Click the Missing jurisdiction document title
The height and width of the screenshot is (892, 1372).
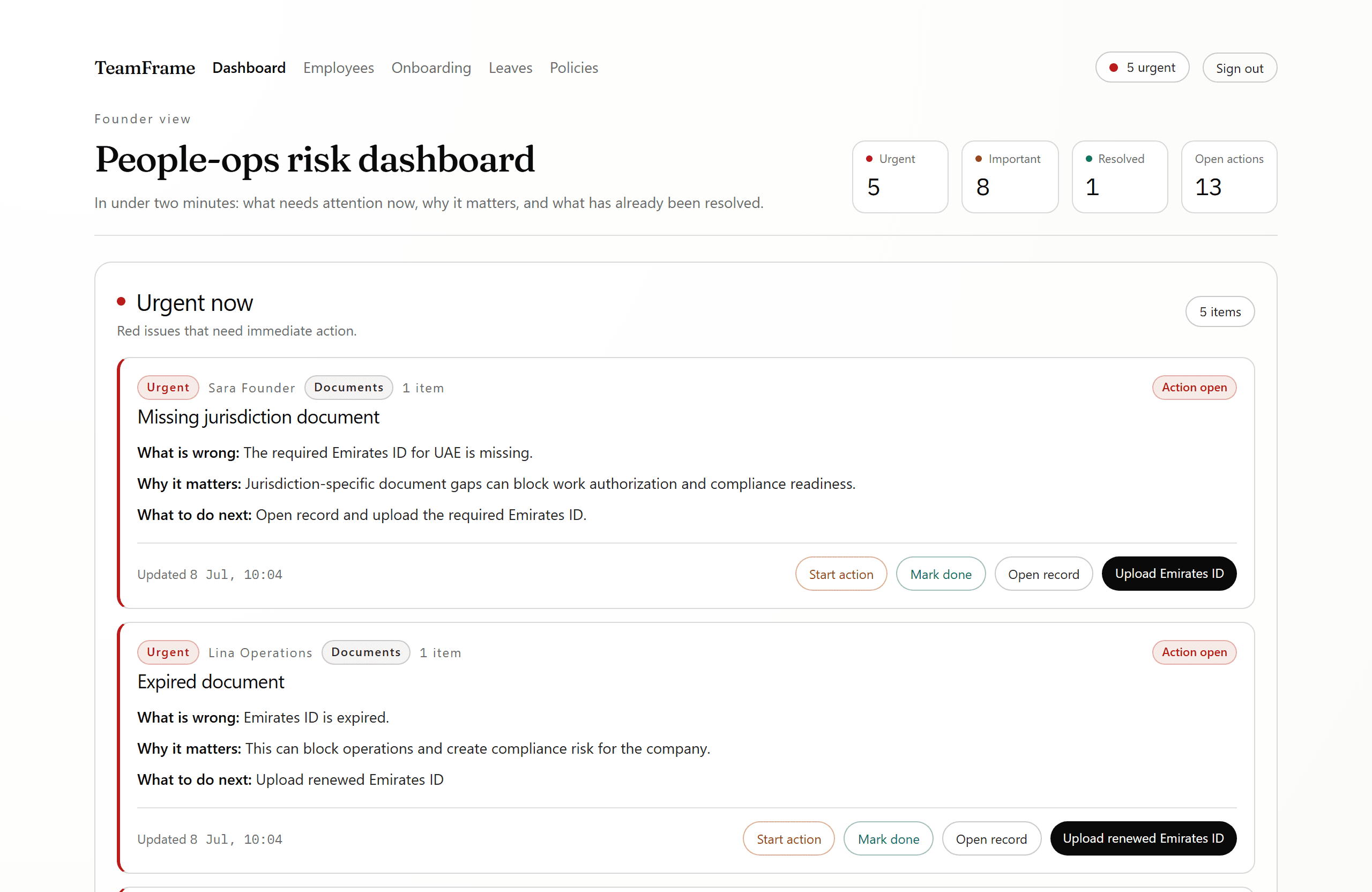tap(258, 417)
